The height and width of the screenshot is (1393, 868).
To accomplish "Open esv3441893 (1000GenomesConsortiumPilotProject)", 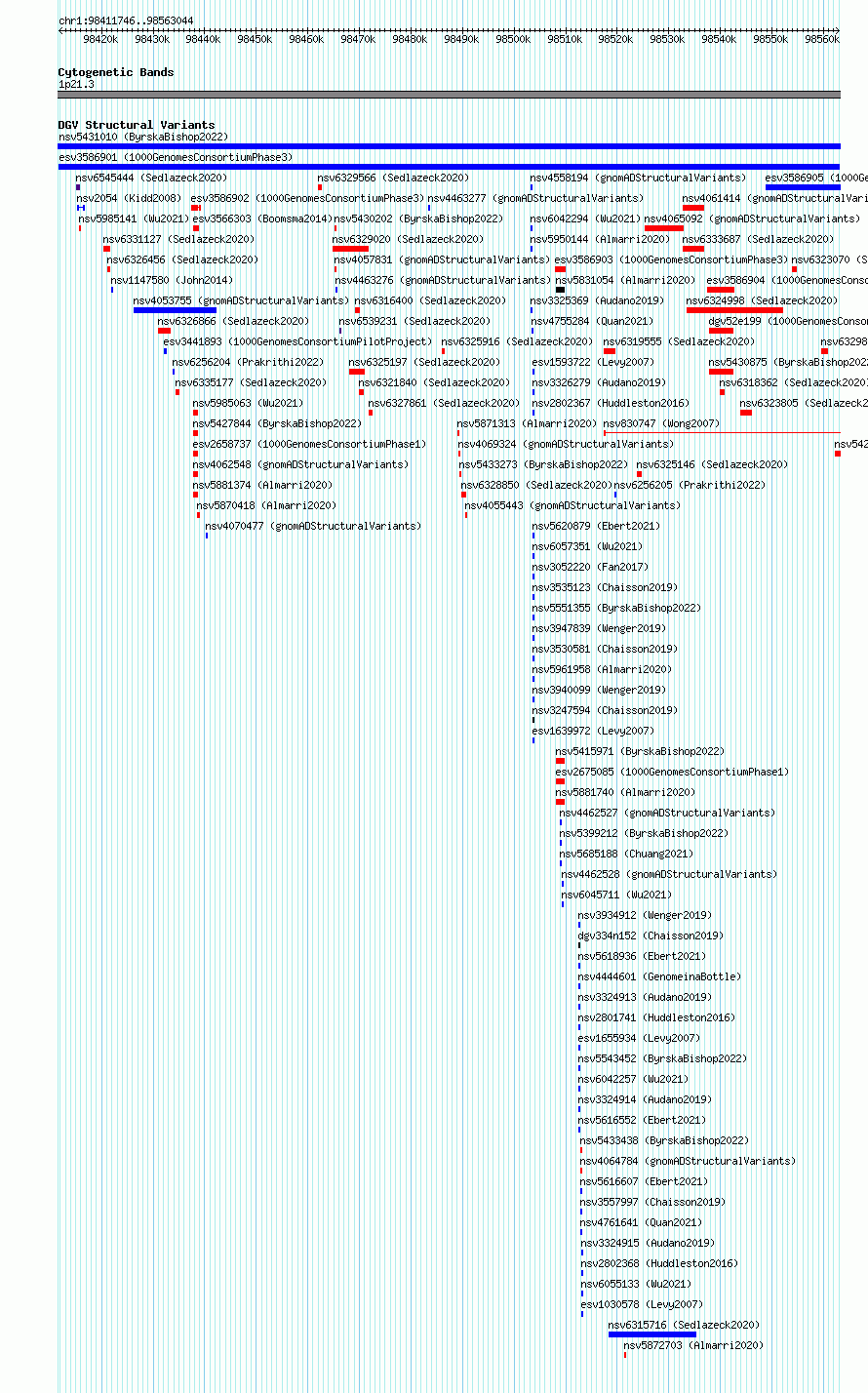I will tap(297, 342).
